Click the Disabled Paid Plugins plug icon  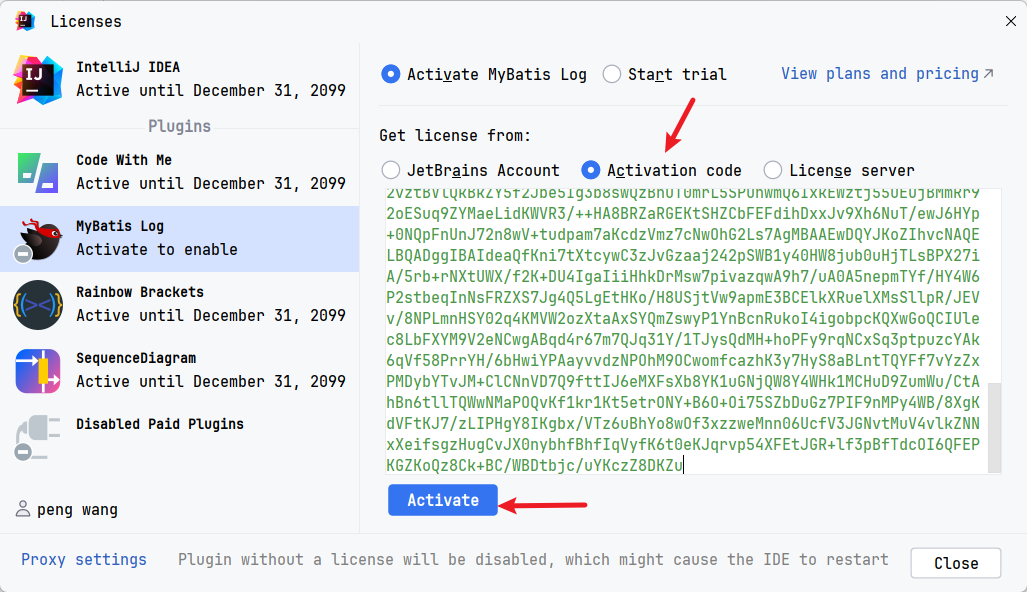[x=38, y=436]
